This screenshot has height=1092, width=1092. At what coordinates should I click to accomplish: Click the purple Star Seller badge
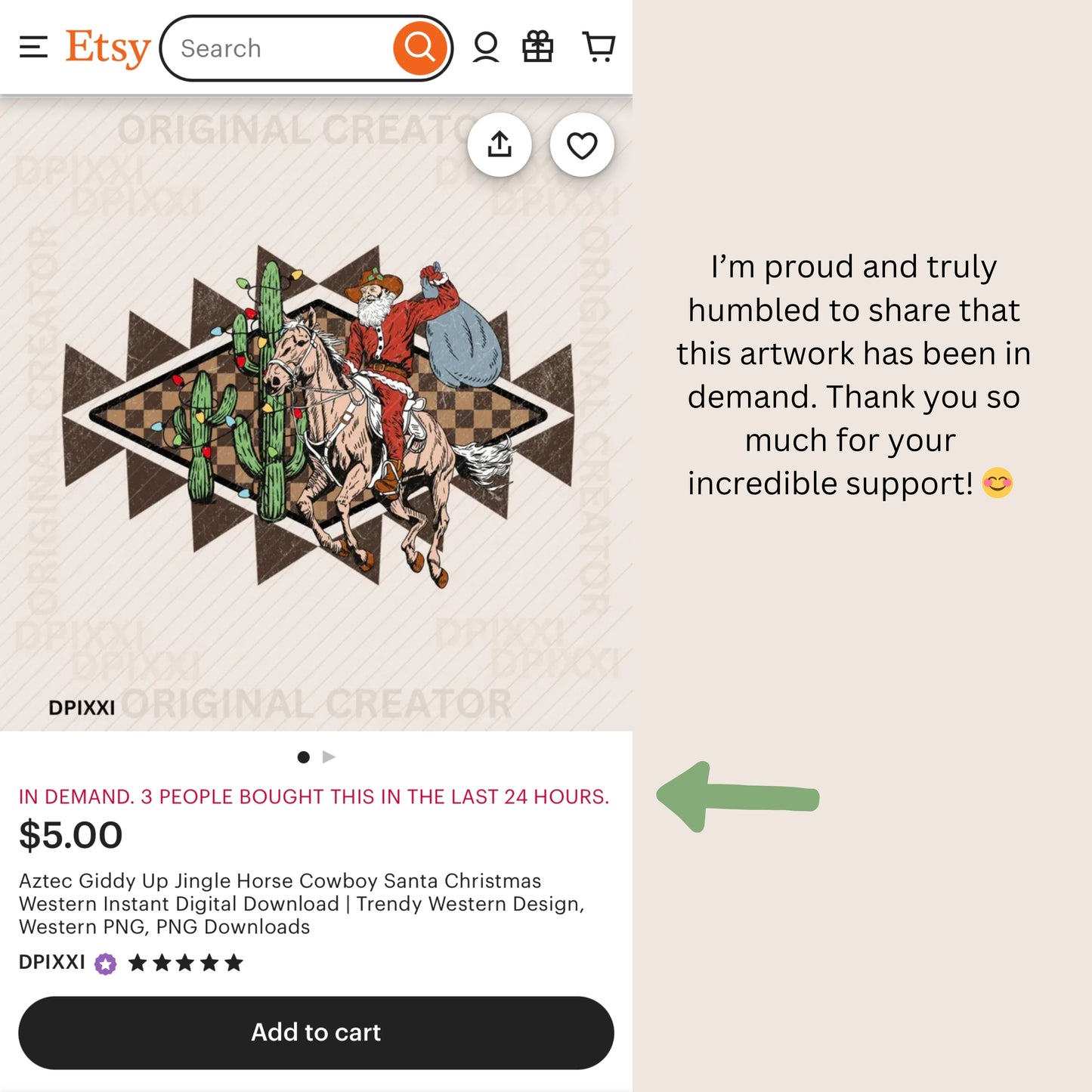pos(106,964)
